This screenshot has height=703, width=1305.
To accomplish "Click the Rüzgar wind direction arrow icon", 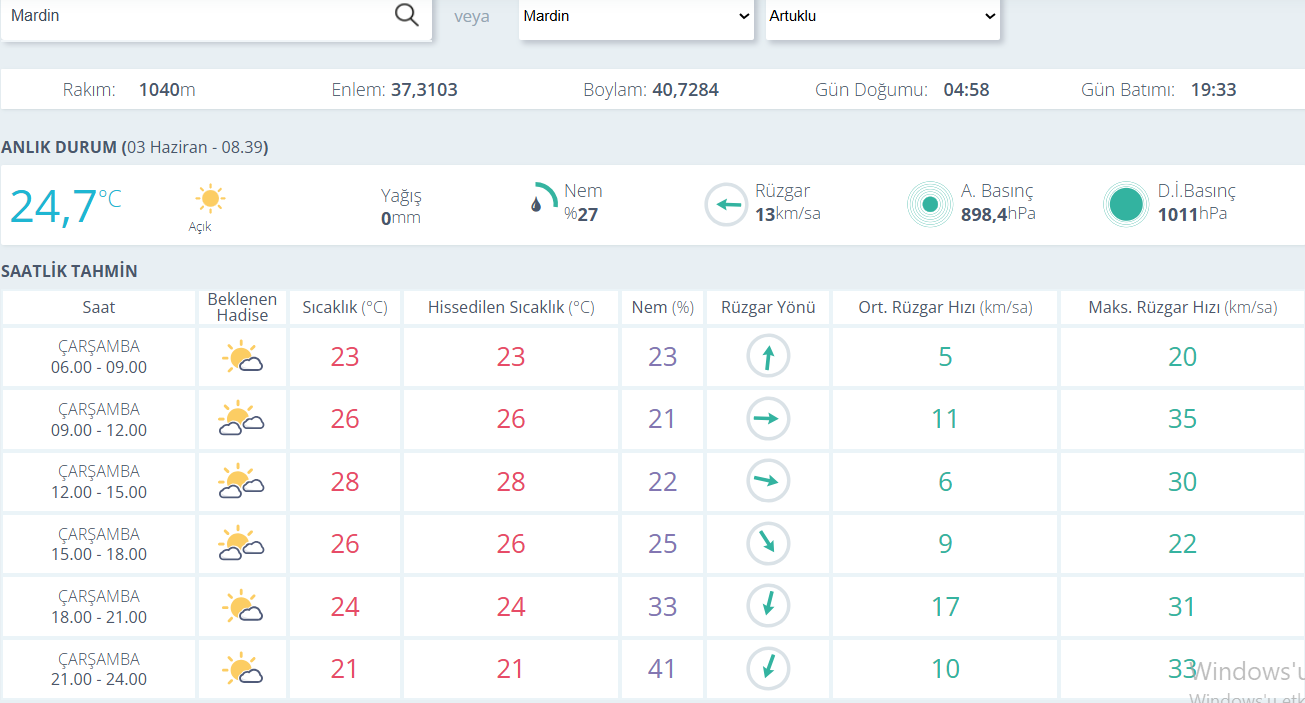I will 726,205.
